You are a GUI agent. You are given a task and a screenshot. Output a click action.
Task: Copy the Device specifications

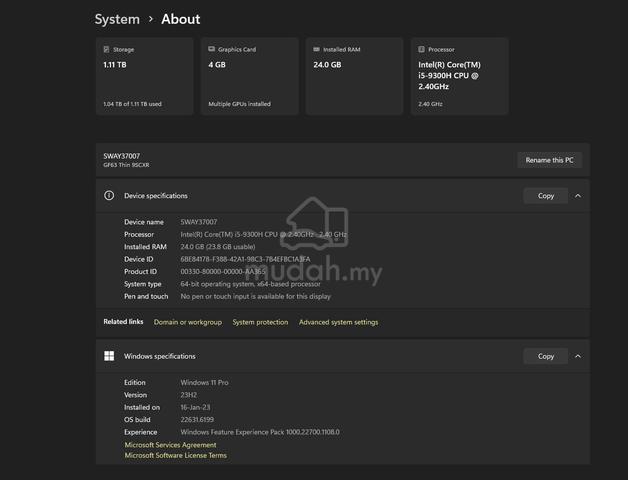tap(545, 196)
